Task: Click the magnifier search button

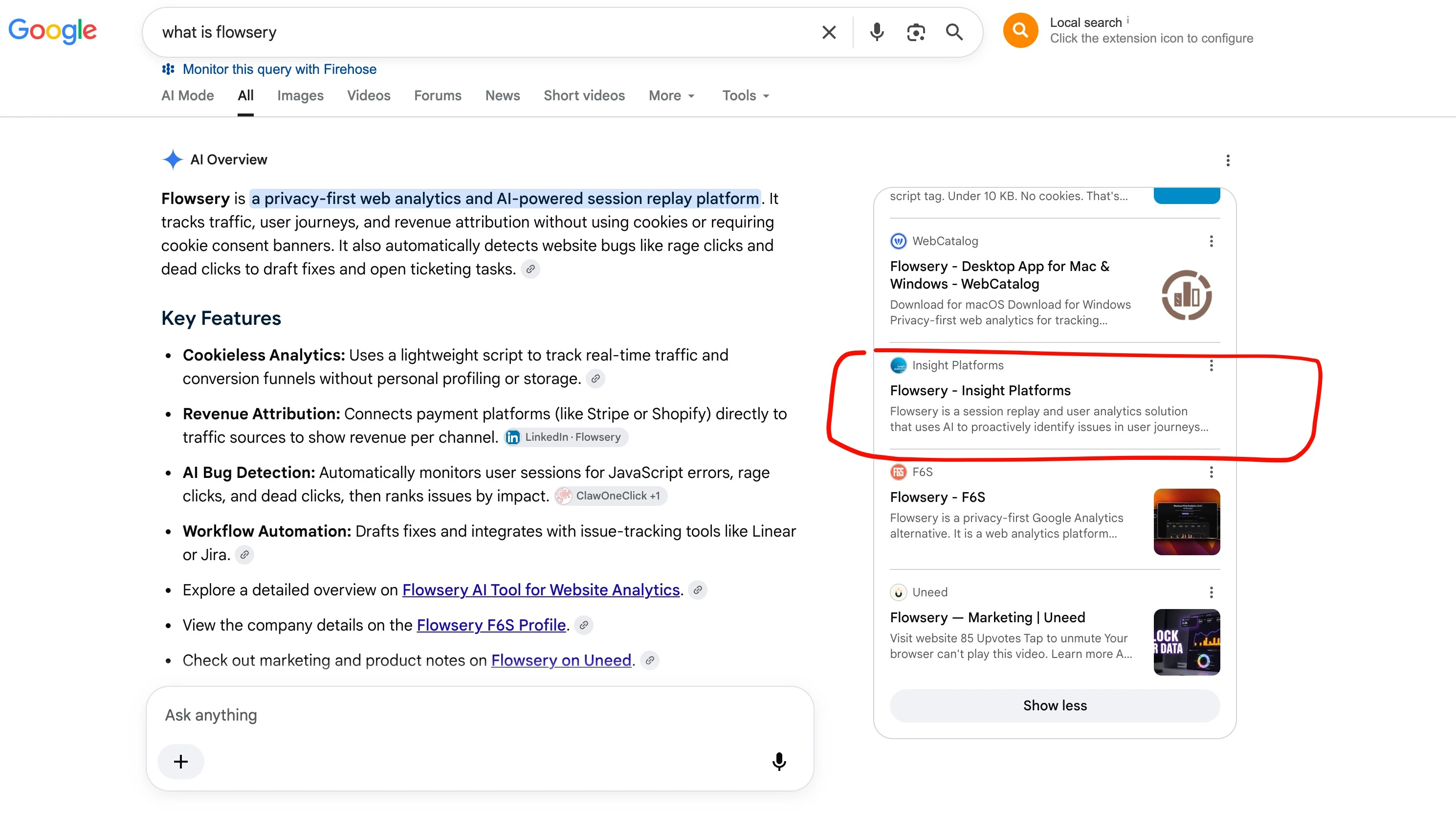Action: click(954, 32)
